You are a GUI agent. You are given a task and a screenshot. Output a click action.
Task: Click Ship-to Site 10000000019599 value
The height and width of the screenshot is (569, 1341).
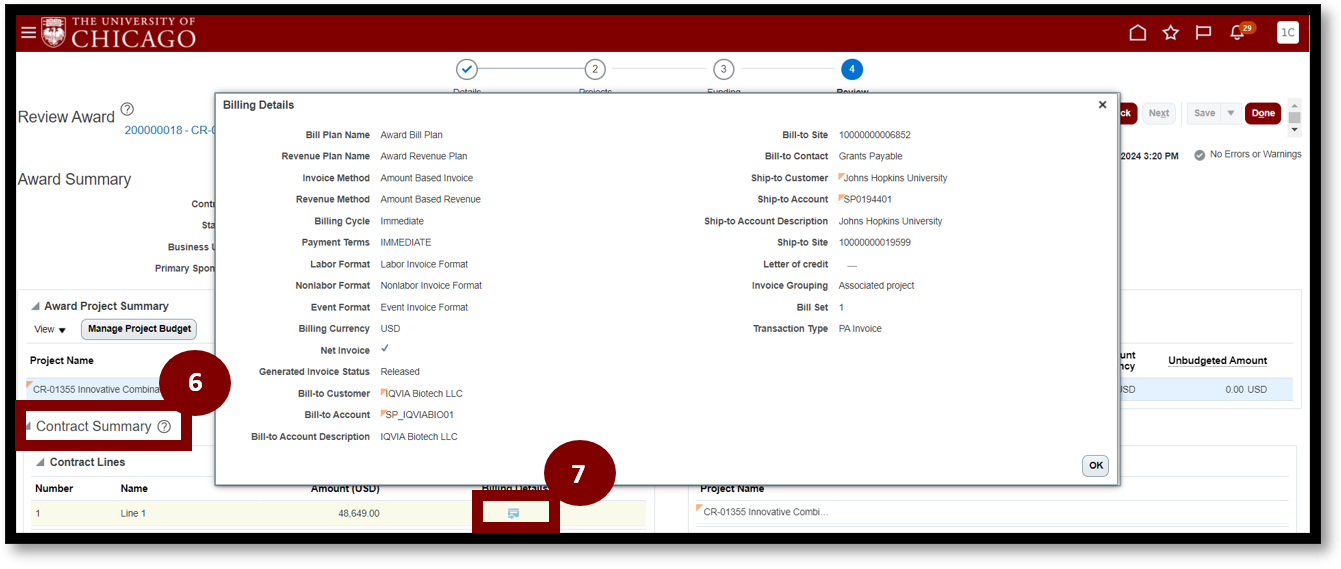point(874,242)
